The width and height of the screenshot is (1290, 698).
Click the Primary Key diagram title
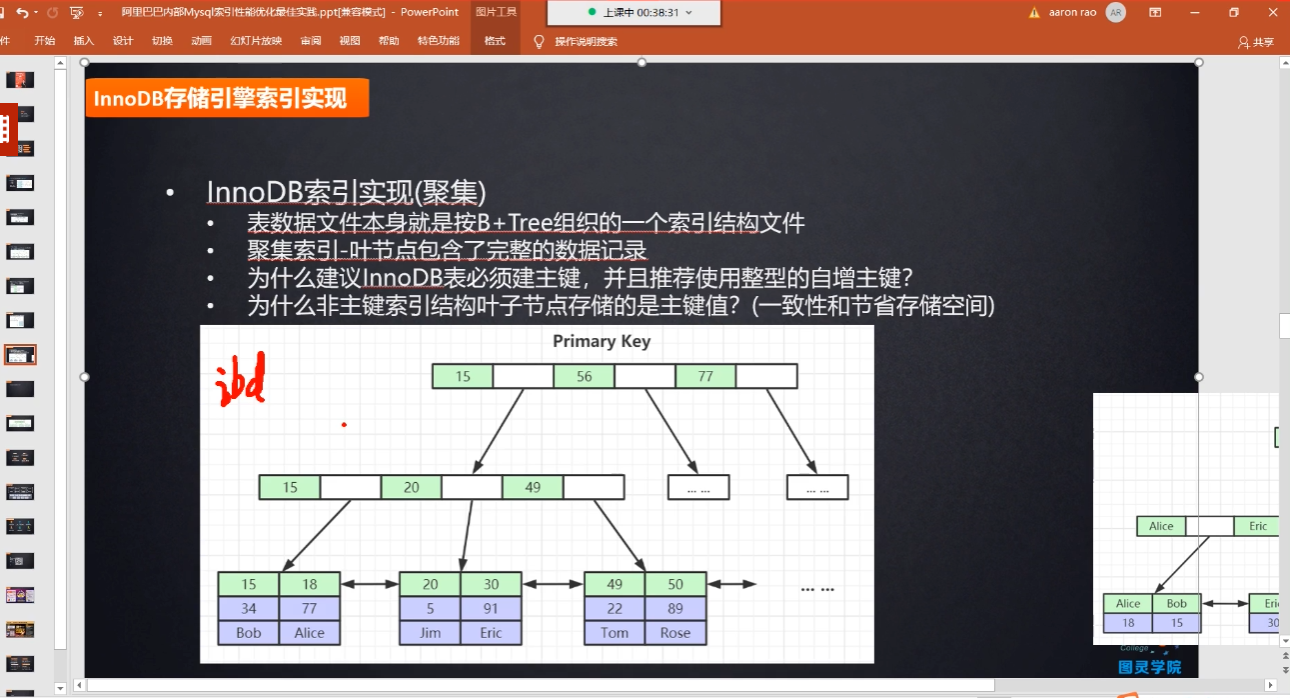pyautogui.click(x=601, y=341)
